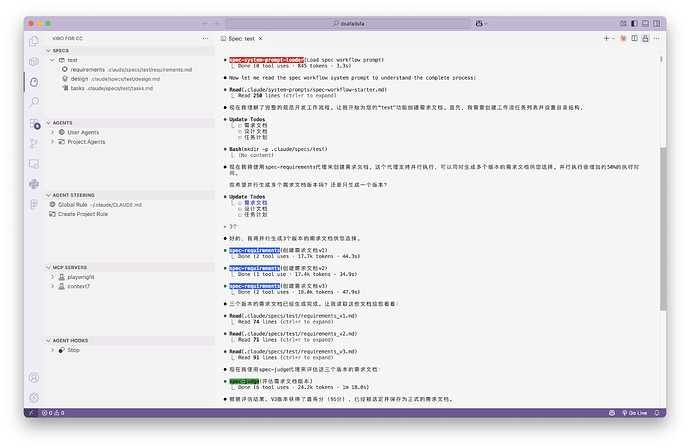Open the Manage gear icon
The height and width of the screenshot is (448, 690).
tap(34, 398)
